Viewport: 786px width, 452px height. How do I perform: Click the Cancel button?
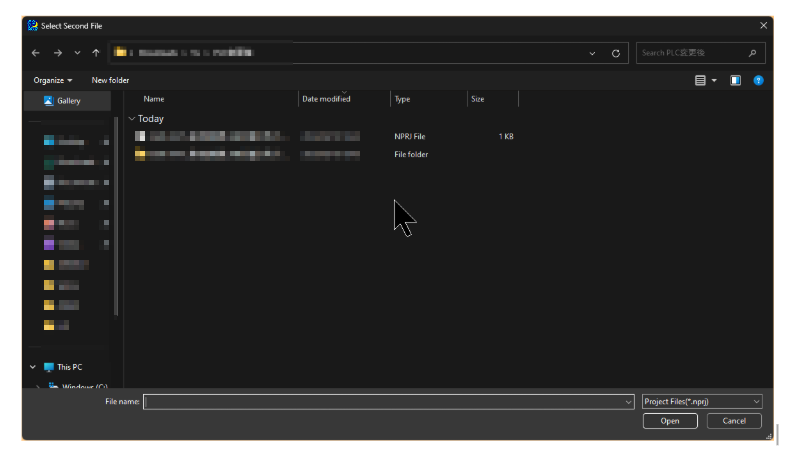[x=734, y=421]
